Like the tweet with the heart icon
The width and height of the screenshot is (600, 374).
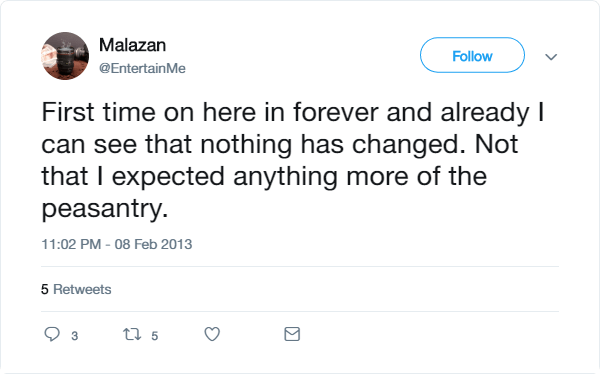coord(212,334)
